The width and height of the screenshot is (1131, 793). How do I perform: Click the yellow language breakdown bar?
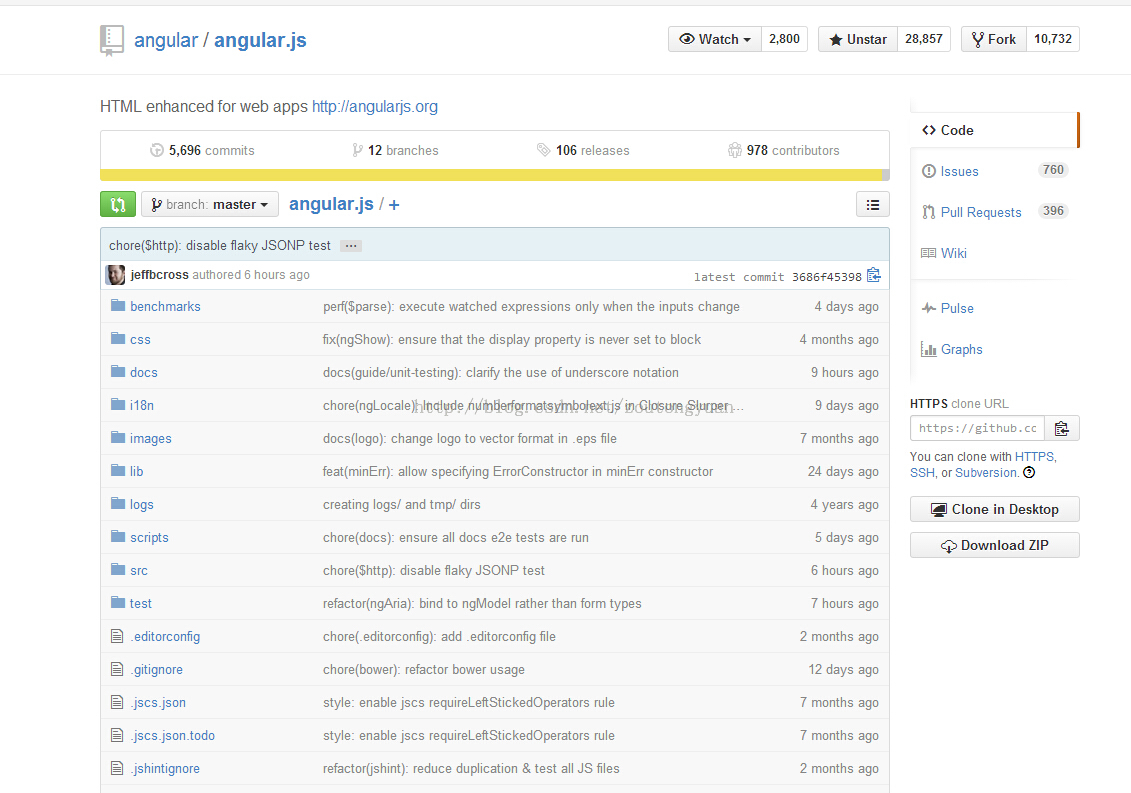pos(492,175)
